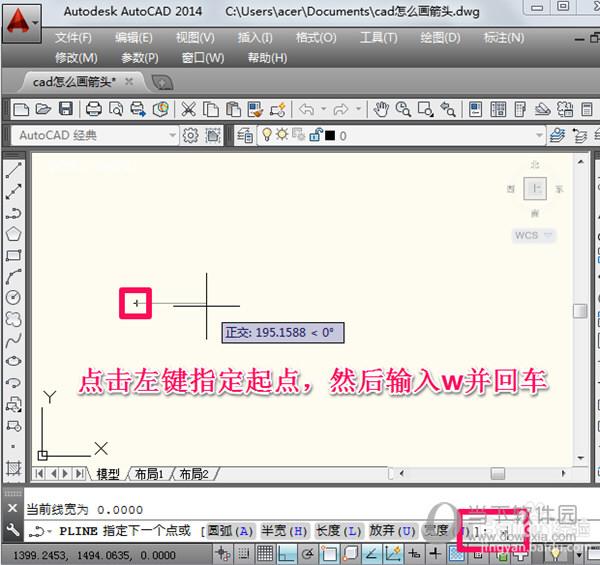Select the Circle tool
Screen dimensions: 600x565
(x=13, y=298)
